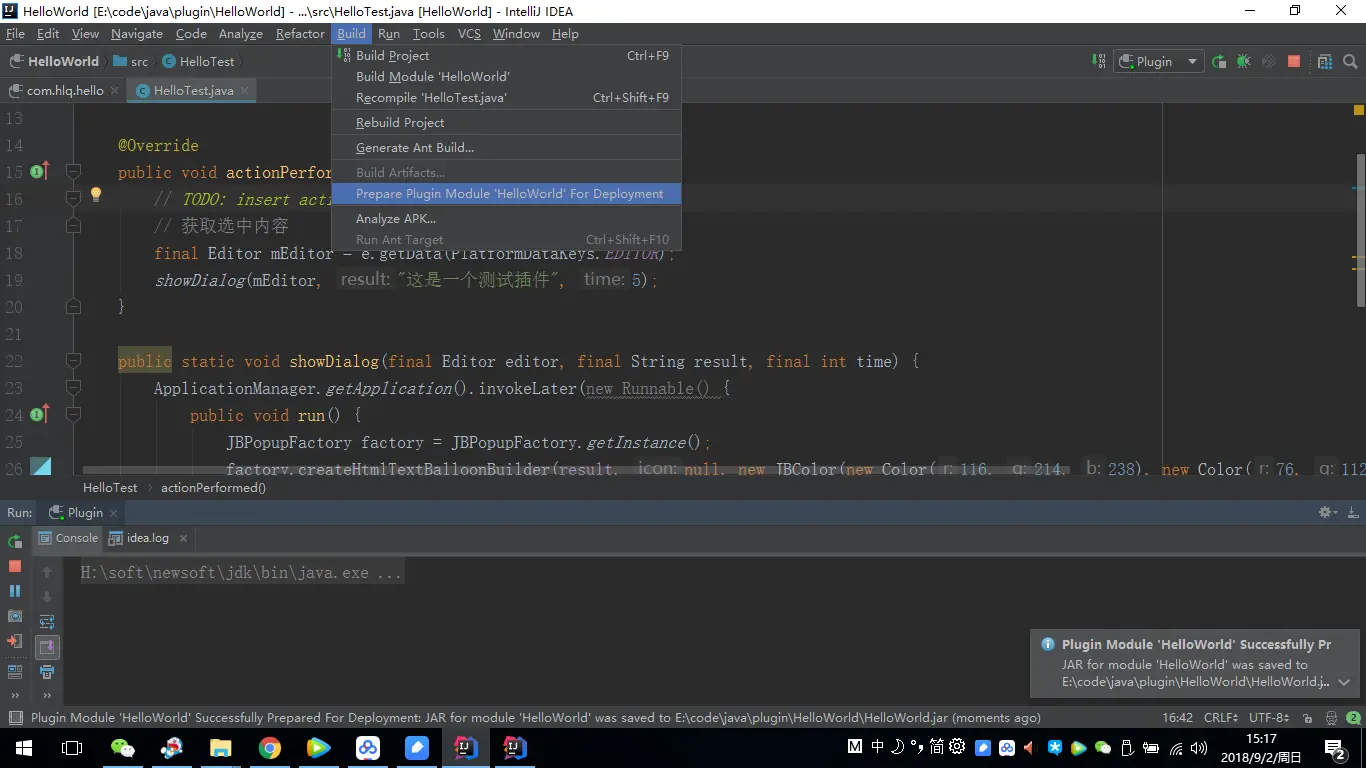The height and width of the screenshot is (768, 1366).
Task: Expand the notification balloon chevron
Action: tap(1344, 682)
